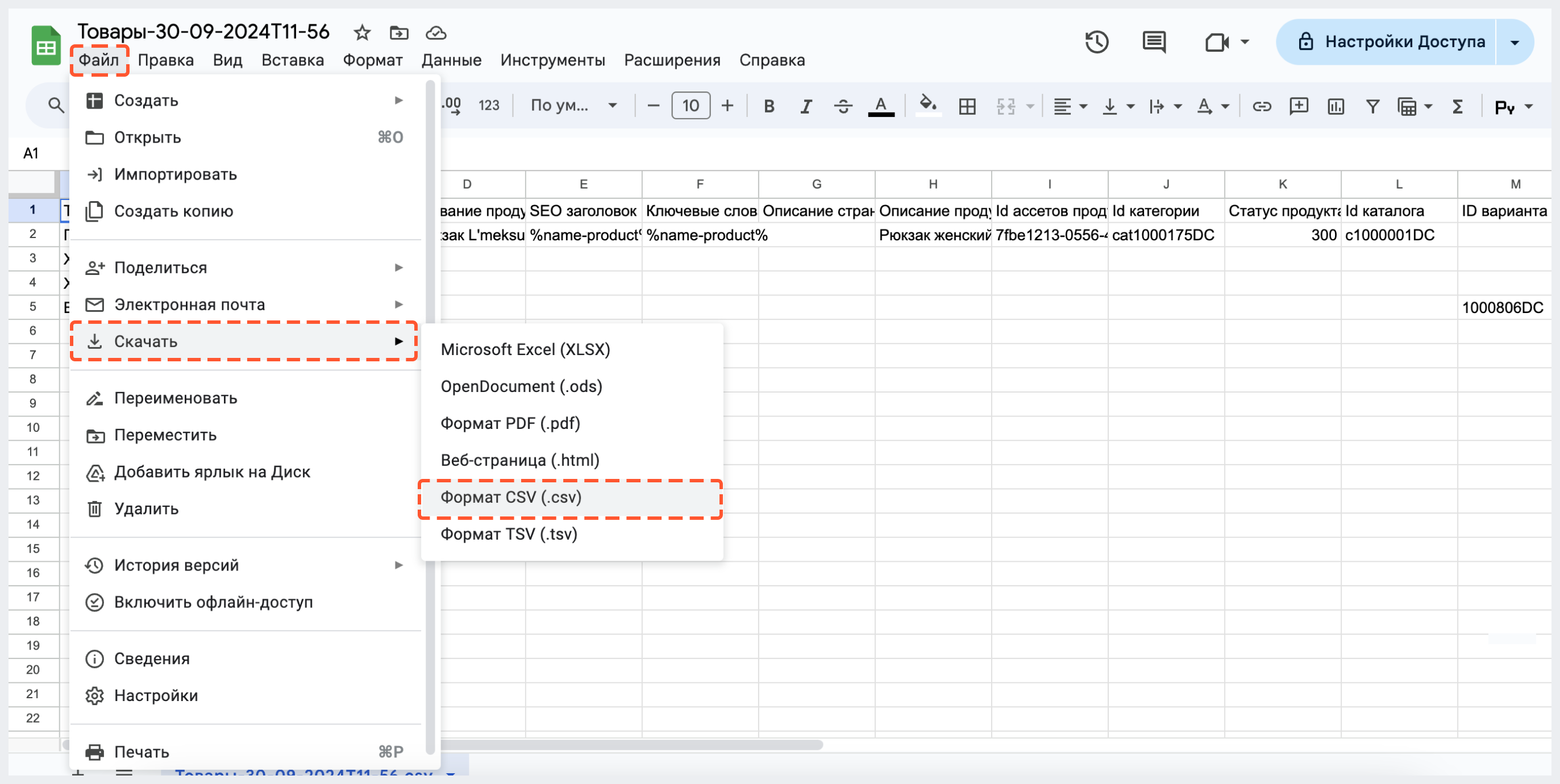Open vertical align dropdown

[x=1118, y=107]
